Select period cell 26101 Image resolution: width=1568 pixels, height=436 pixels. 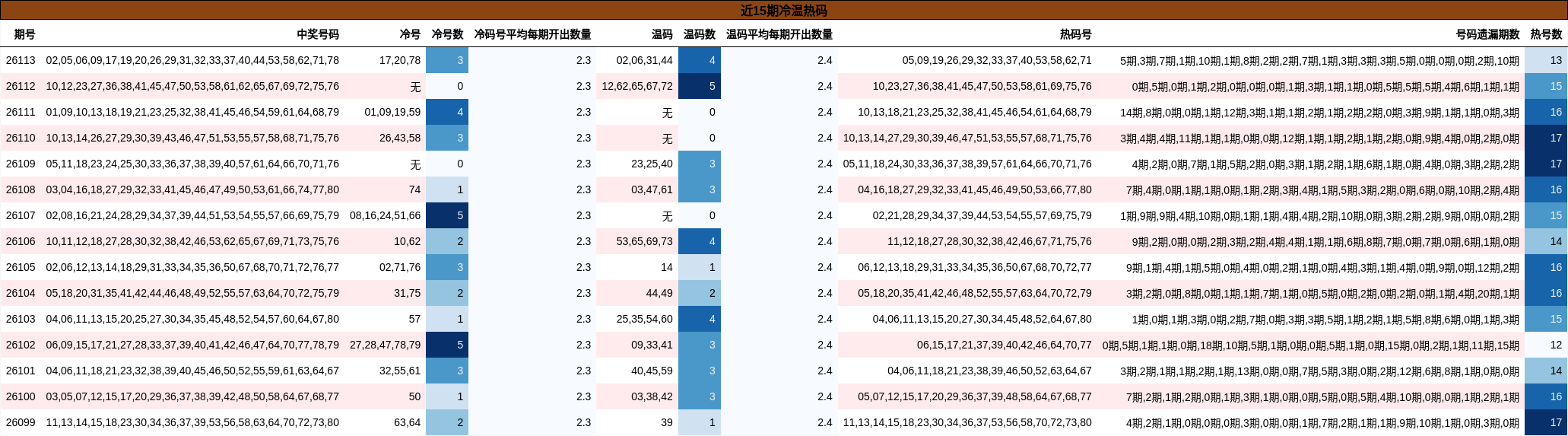(x=21, y=371)
